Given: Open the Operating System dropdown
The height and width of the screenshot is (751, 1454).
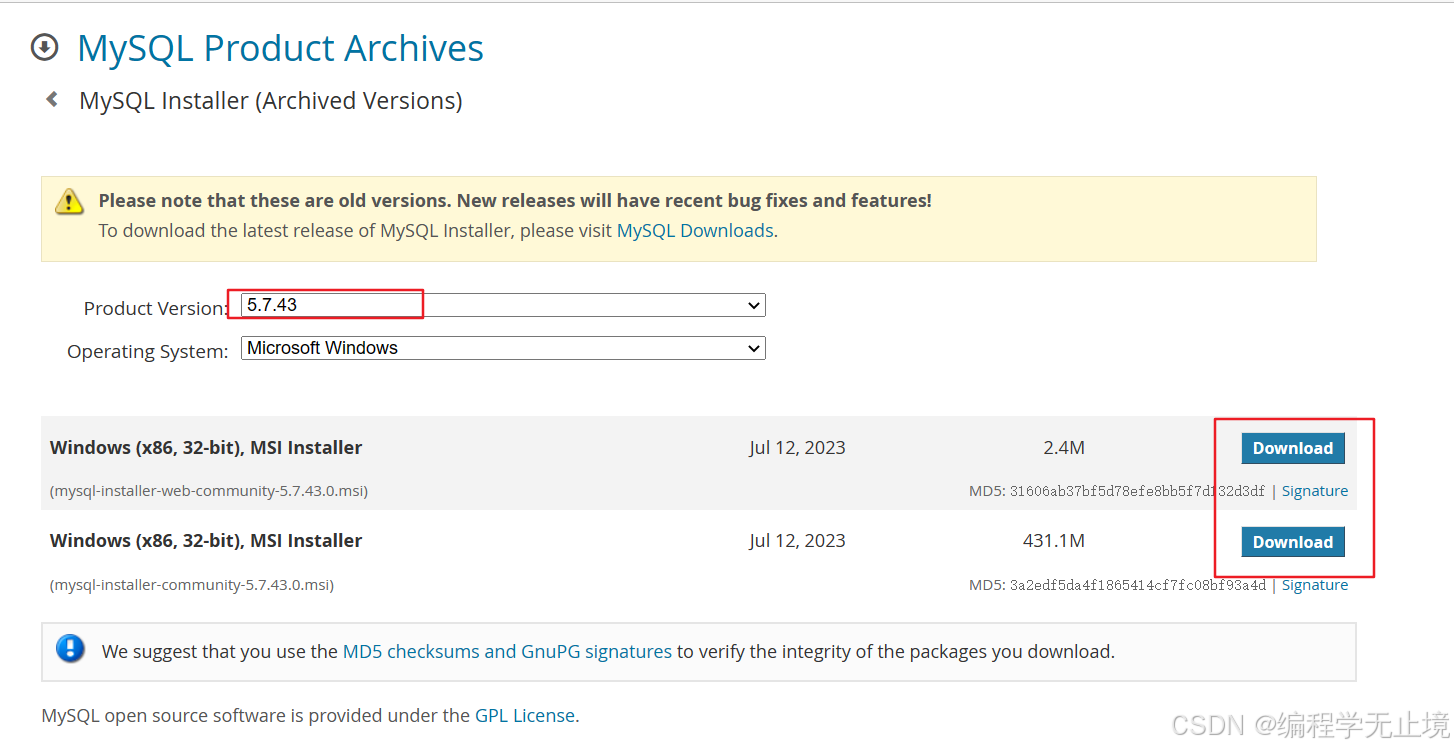Looking at the screenshot, I should 503,348.
